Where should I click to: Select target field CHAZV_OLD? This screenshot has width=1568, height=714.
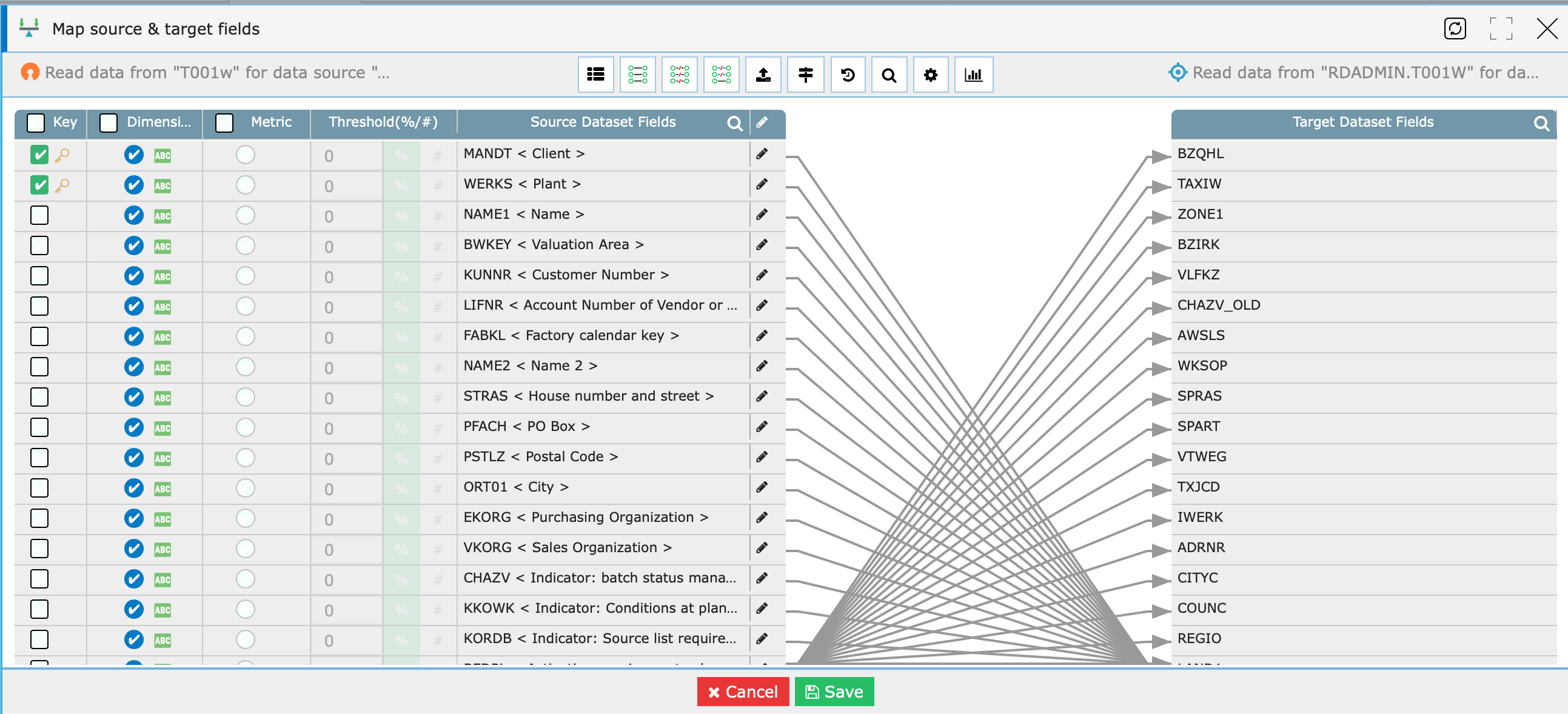click(x=1218, y=305)
